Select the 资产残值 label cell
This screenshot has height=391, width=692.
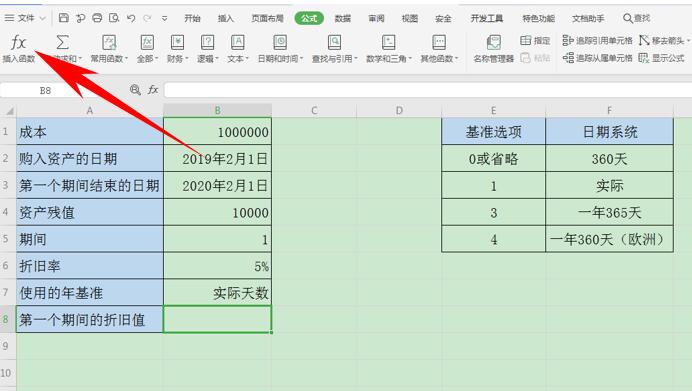(x=90, y=212)
